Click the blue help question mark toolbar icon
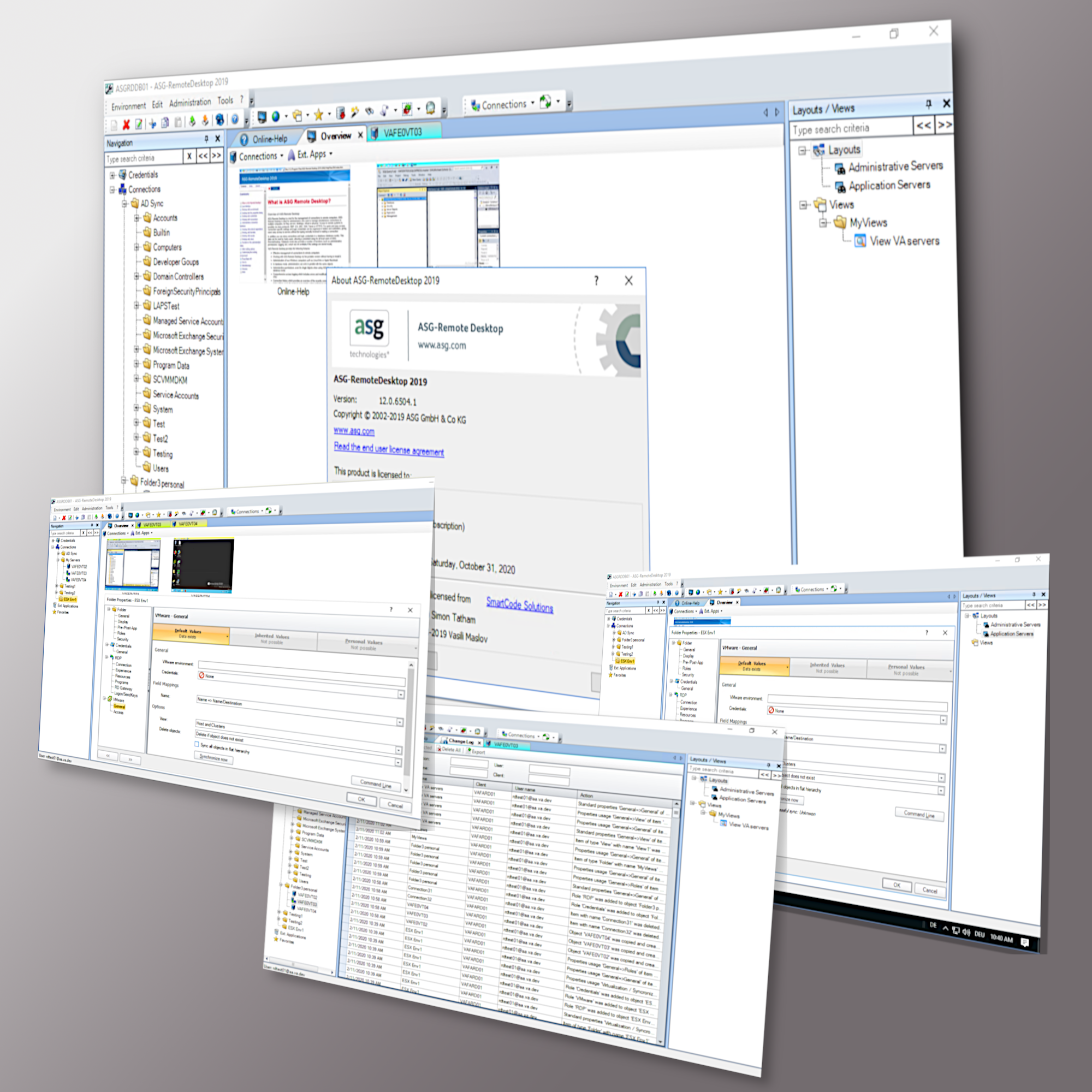This screenshot has height=1092, width=1092. pos(235,120)
